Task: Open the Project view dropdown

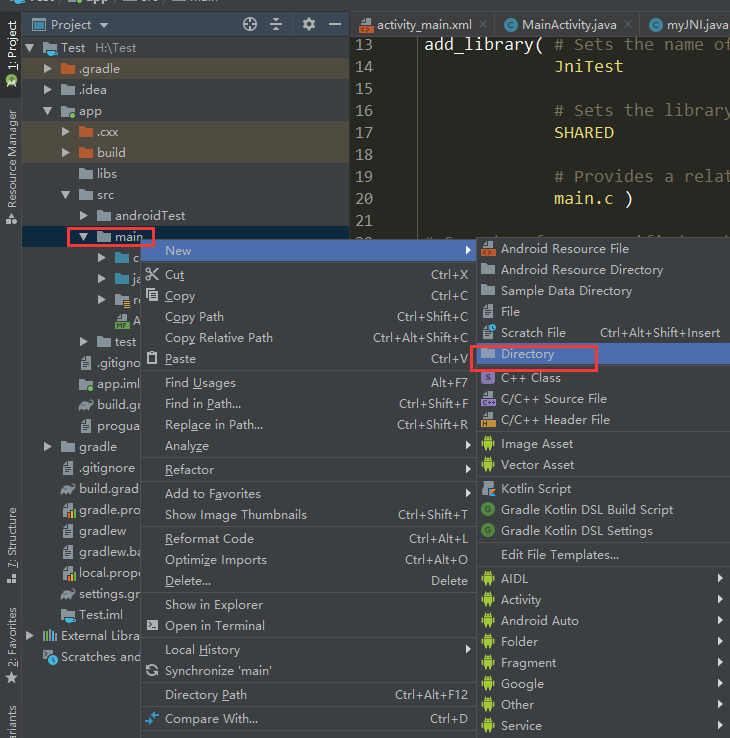Action: pyautogui.click(x=105, y=24)
